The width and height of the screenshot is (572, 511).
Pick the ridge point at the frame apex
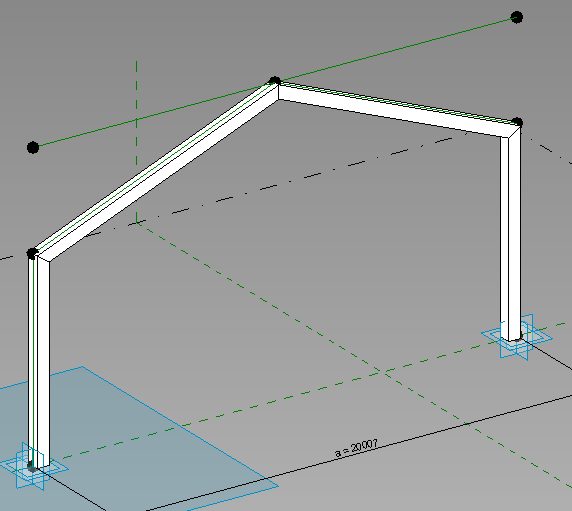click(274, 81)
